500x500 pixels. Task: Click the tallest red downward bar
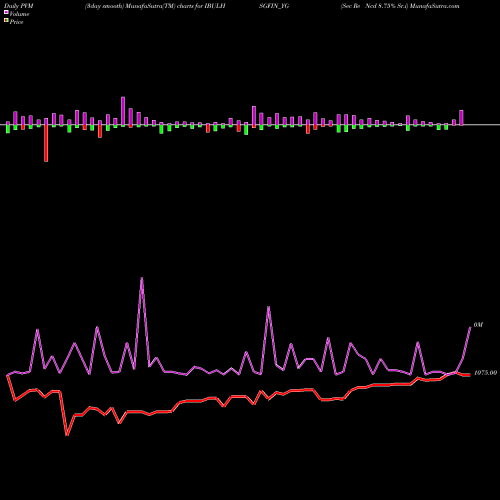(x=46, y=143)
